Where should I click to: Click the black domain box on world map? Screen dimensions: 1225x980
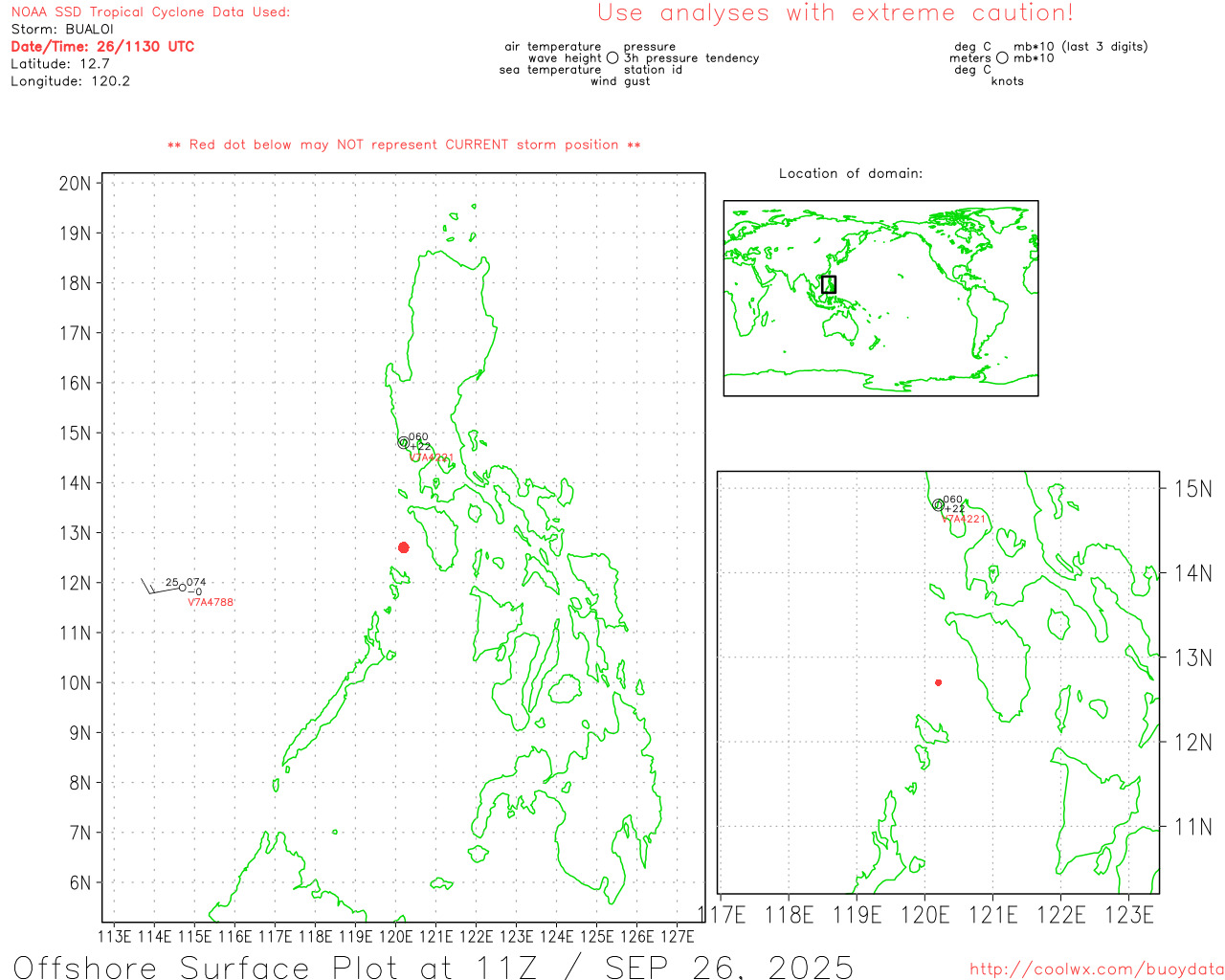[829, 284]
